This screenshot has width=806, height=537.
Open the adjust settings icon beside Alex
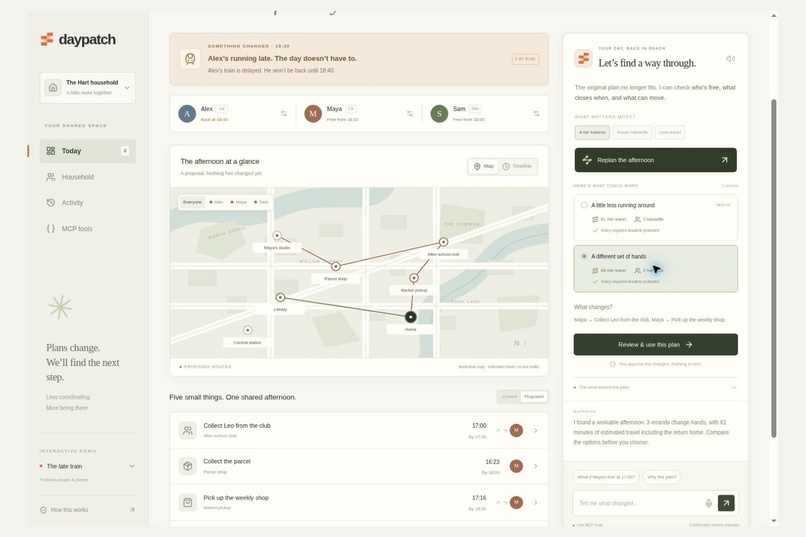click(x=284, y=113)
